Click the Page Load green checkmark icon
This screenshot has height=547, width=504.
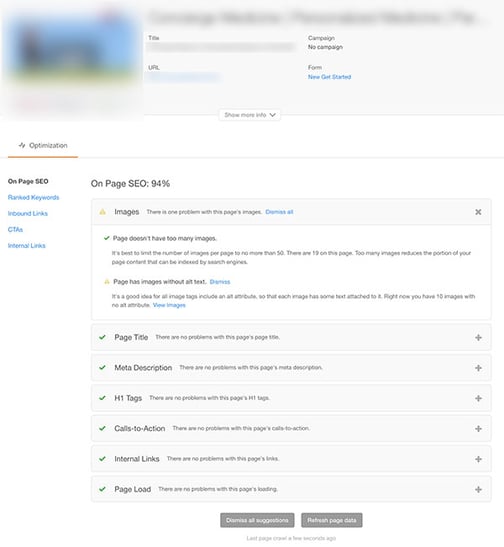tap(102, 489)
